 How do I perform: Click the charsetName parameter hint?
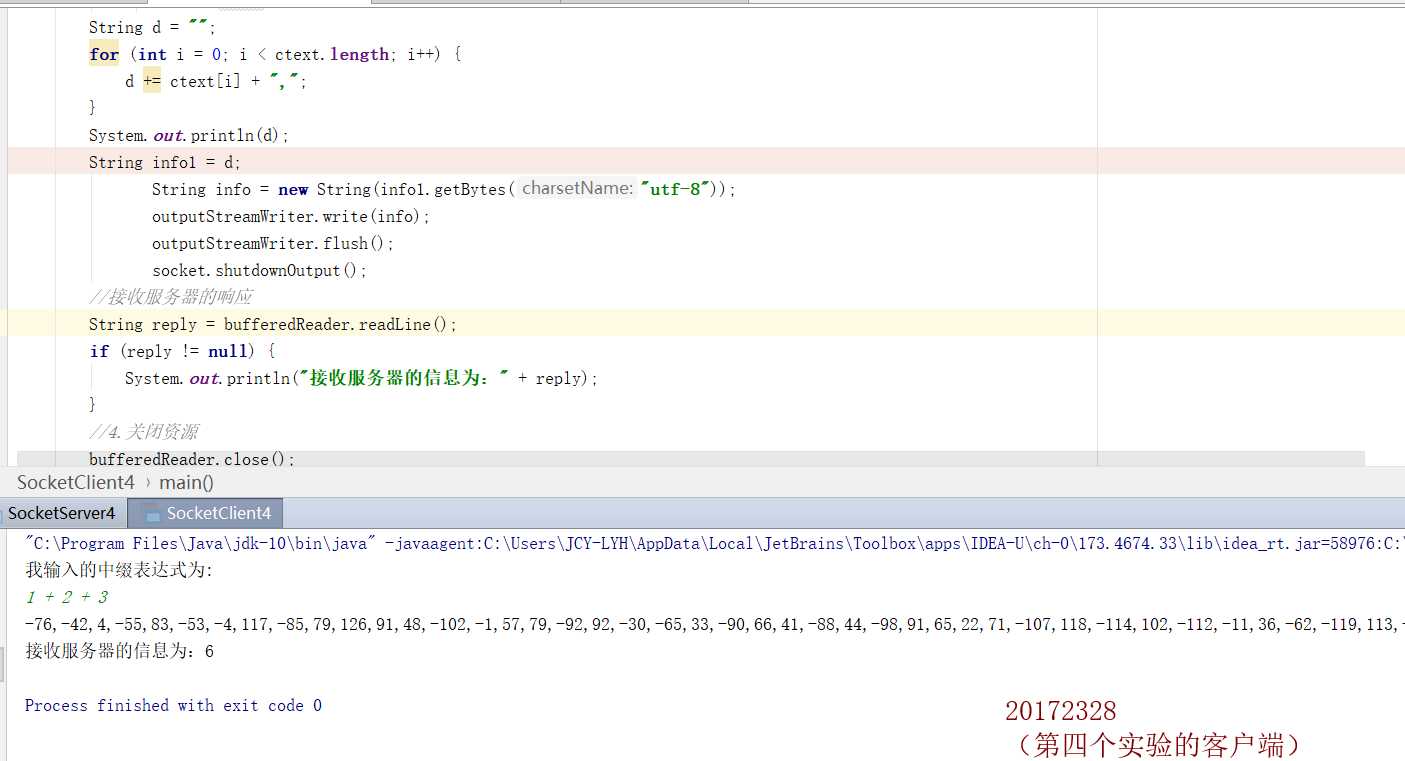(577, 188)
